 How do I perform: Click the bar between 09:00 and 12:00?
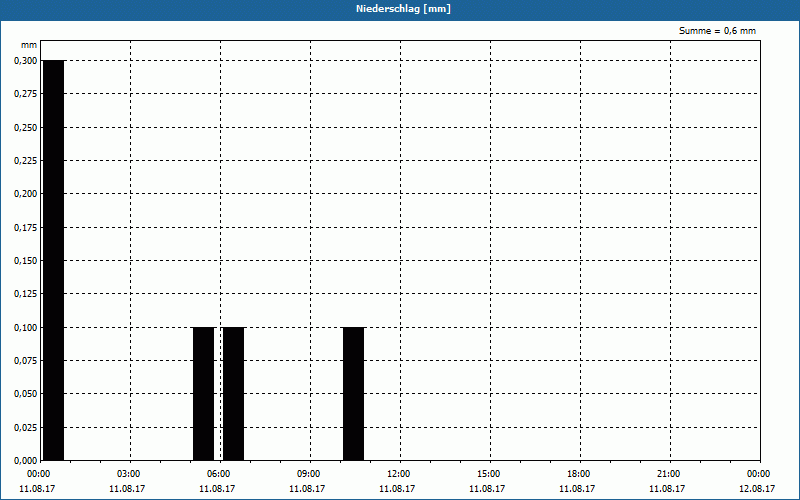[x=354, y=394]
